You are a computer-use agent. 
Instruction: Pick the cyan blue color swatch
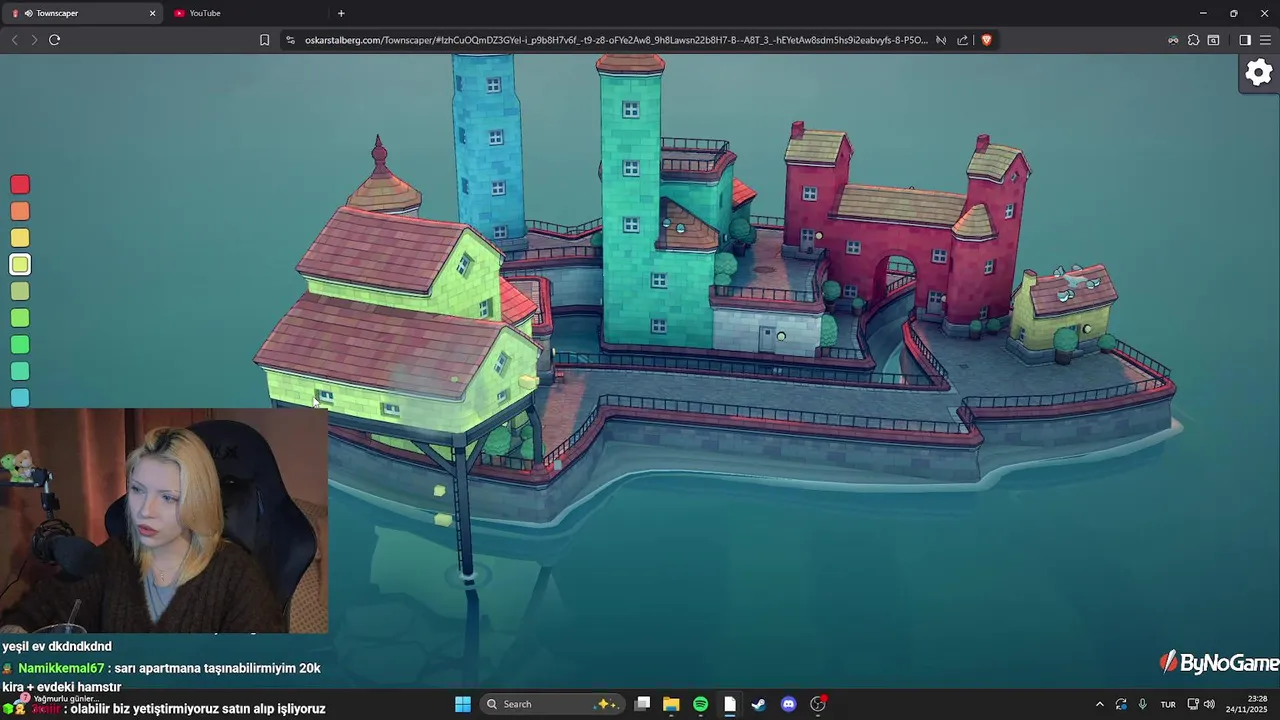20,398
